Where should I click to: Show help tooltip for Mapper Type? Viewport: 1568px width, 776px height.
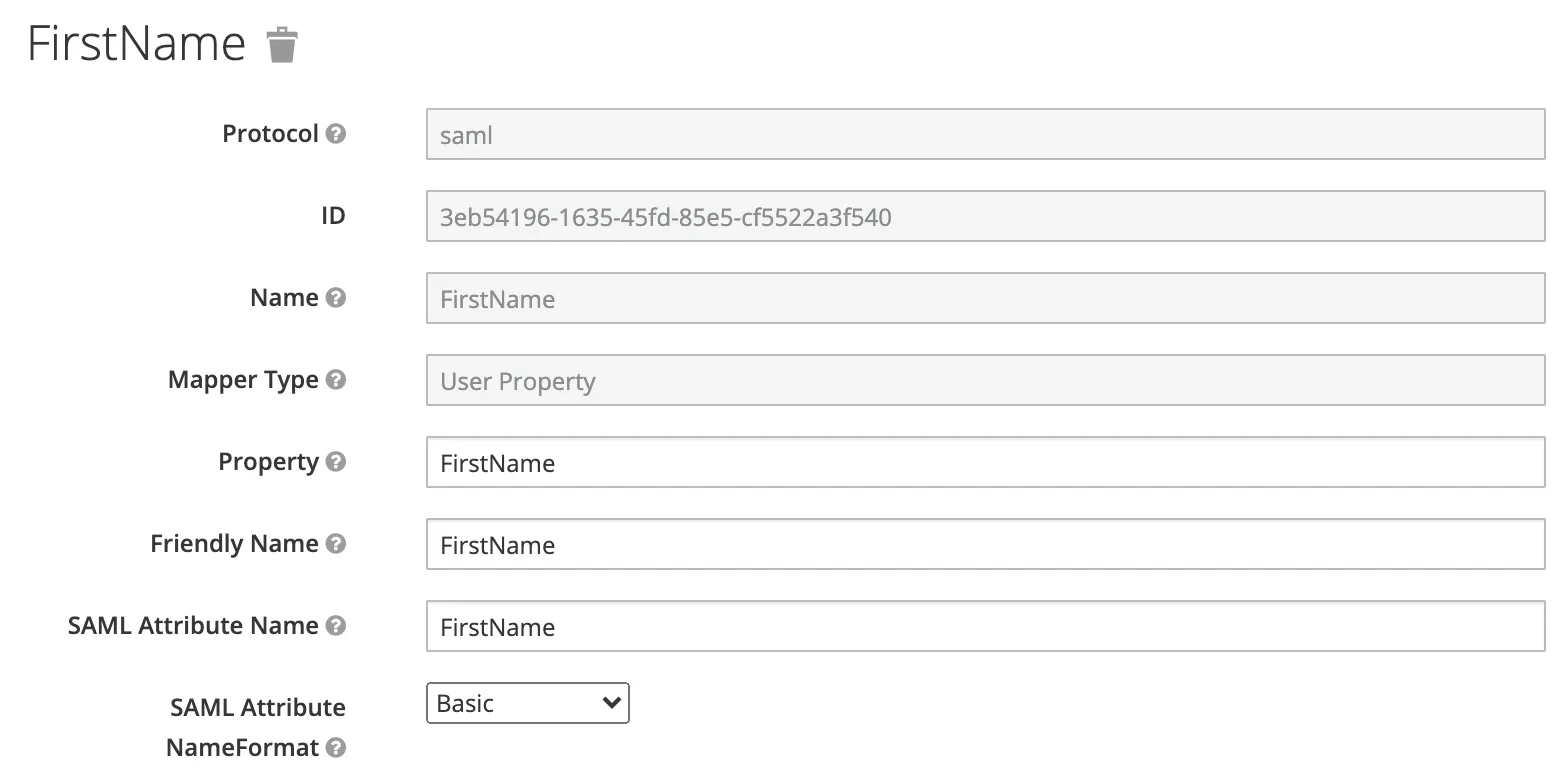[x=336, y=380]
